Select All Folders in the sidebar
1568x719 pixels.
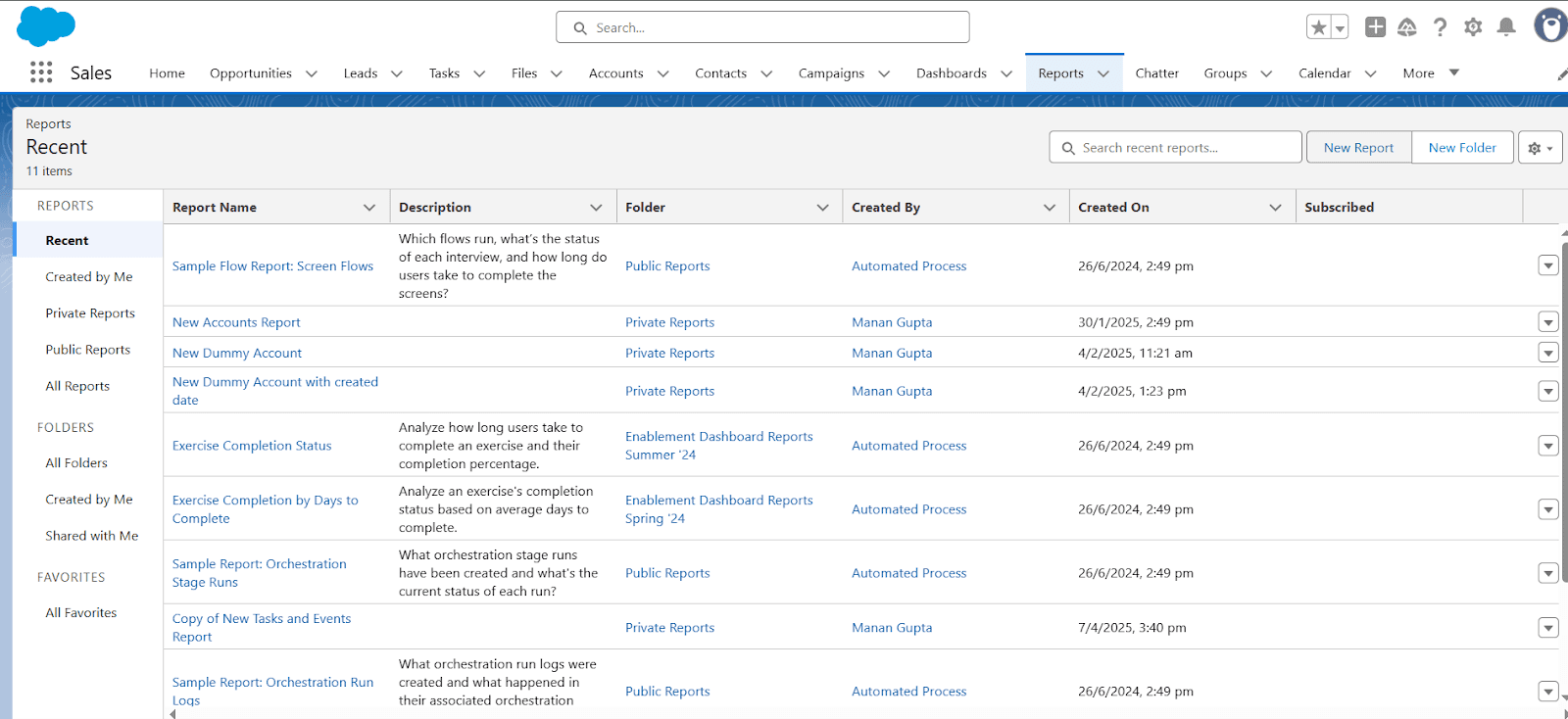point(76,463)
